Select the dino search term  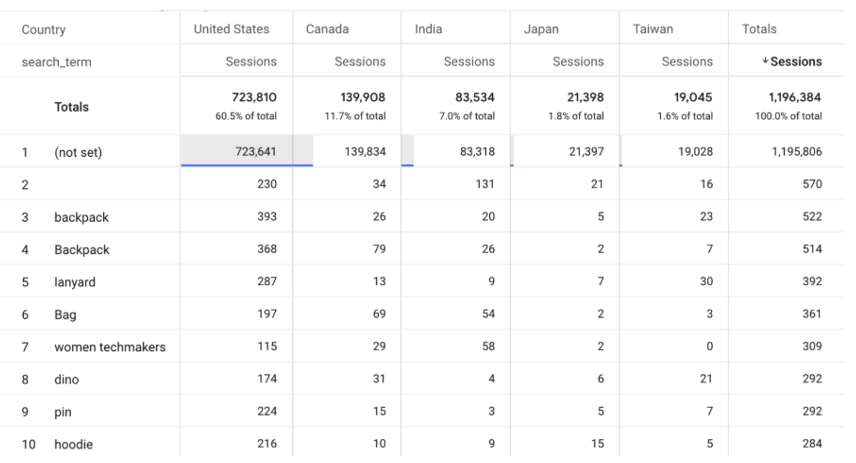(67, 379)
